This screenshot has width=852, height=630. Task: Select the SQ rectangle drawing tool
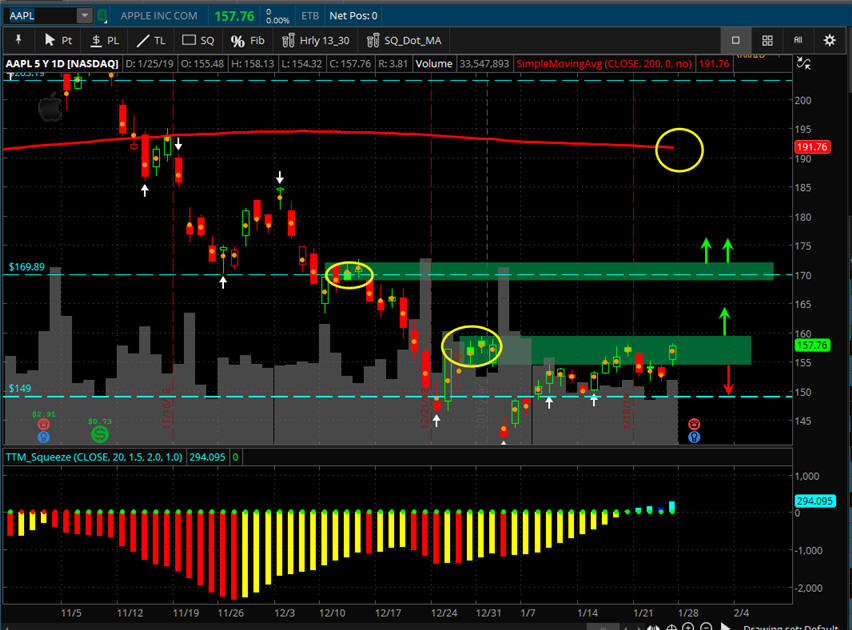pos(198,41)
